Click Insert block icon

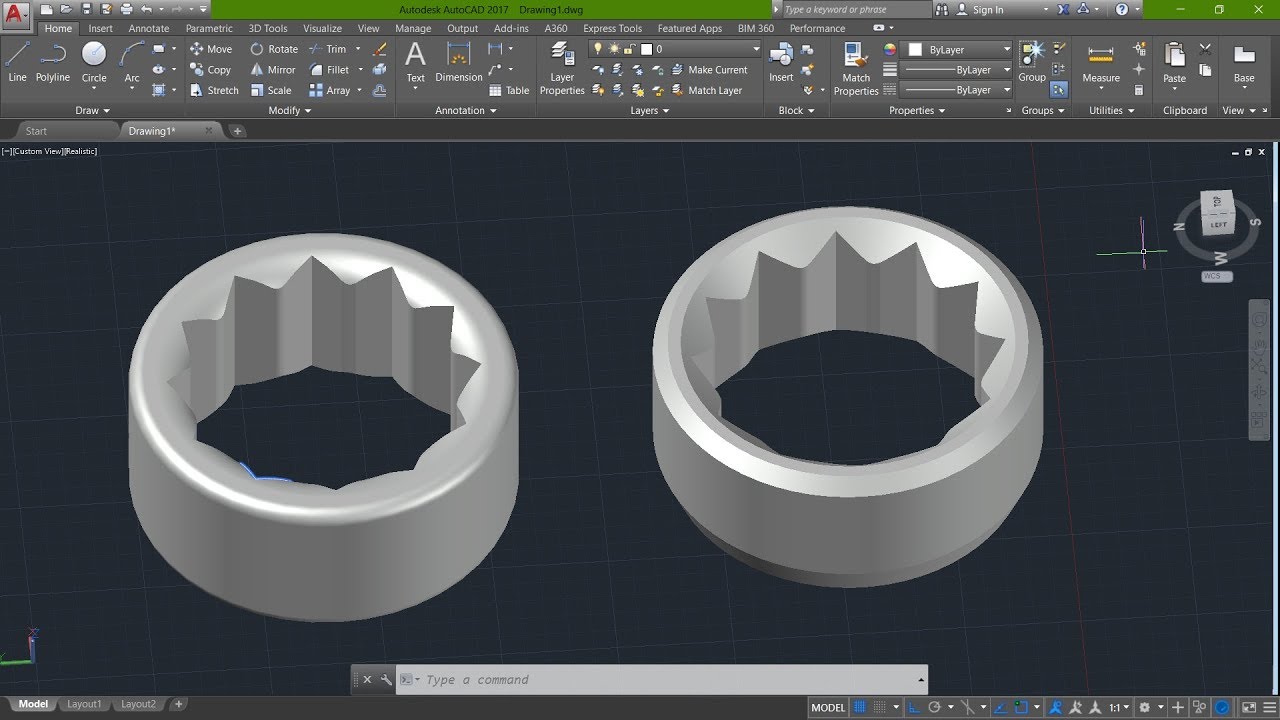pos(781,62)
